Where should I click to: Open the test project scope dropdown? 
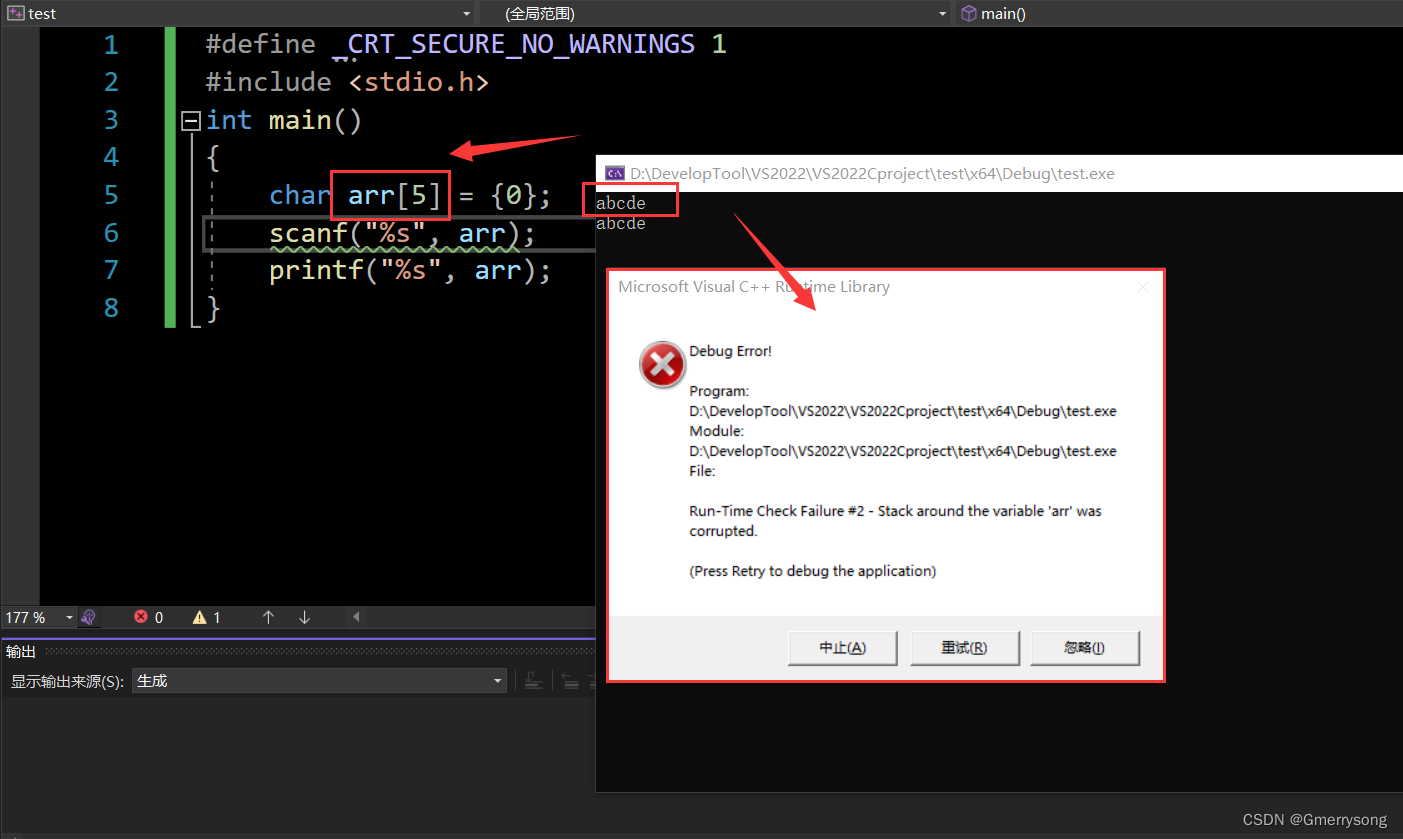coord(238,13)
